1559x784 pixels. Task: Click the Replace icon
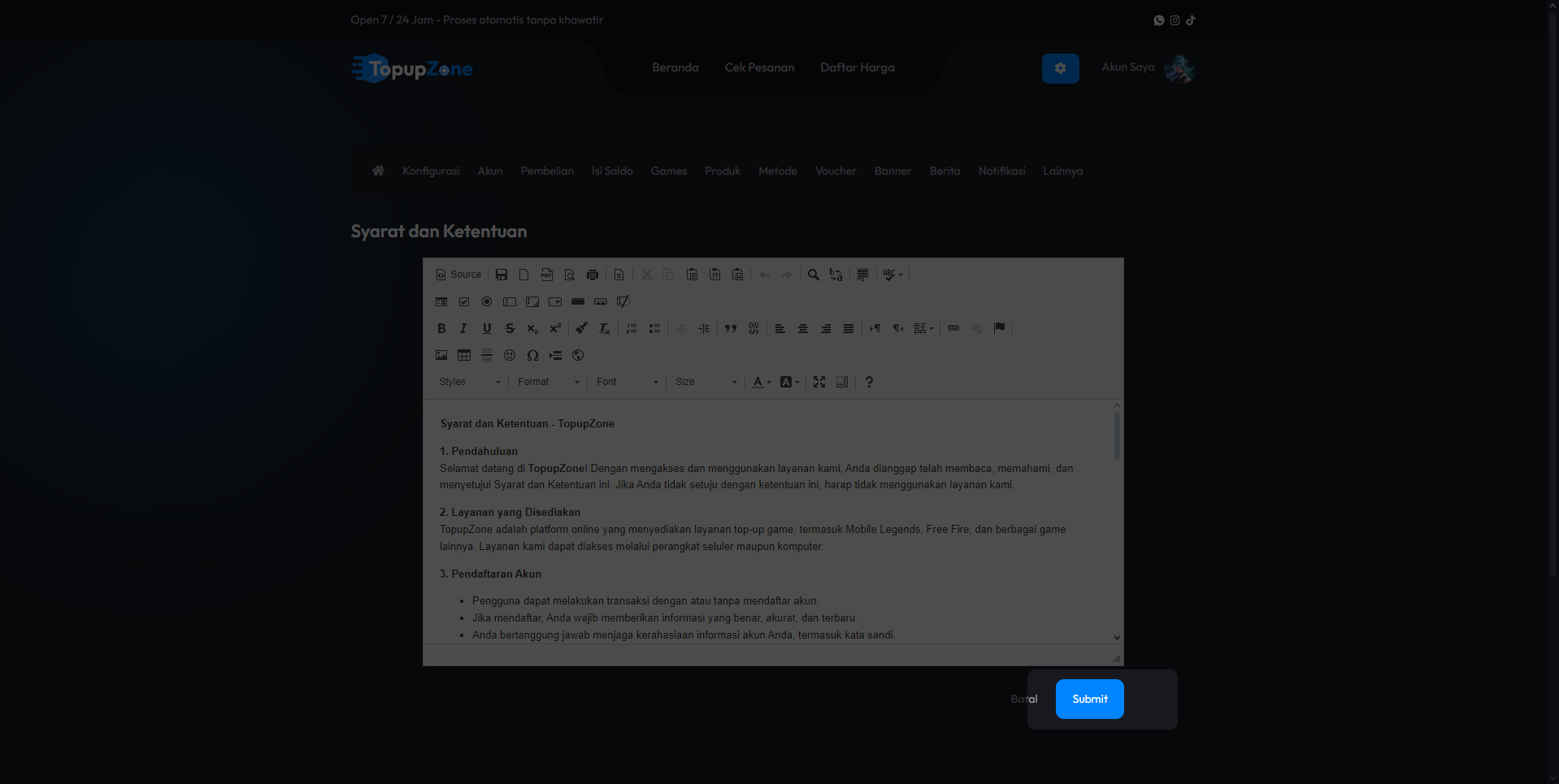pos(836,275)
